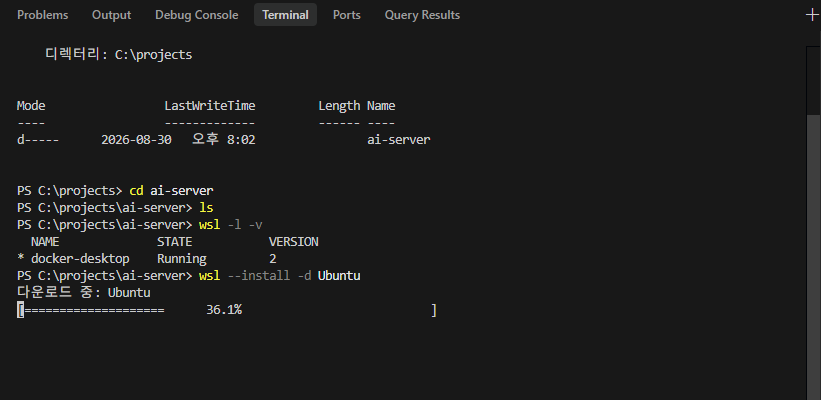Image resolution: width=821 pixels, height=400 pixels.
Task: Select the Debug Console tab
Action: [196, 15]
